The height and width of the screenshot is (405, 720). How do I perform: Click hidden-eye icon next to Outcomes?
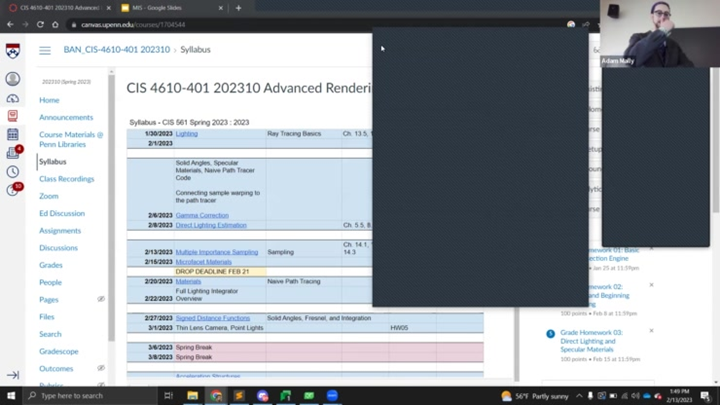click(x=101, y=368)
